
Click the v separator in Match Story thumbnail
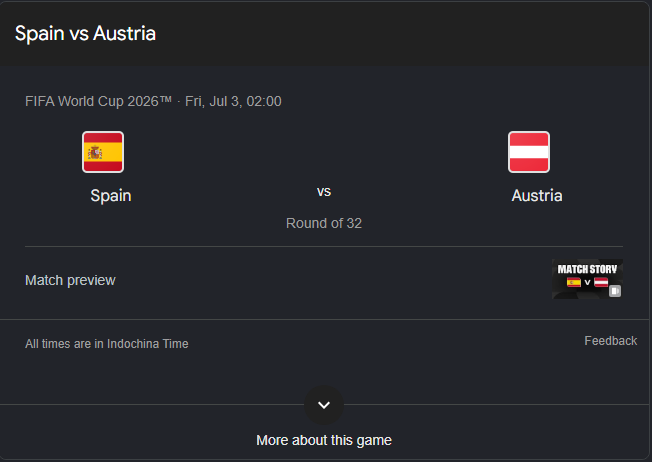pos(587,282)
